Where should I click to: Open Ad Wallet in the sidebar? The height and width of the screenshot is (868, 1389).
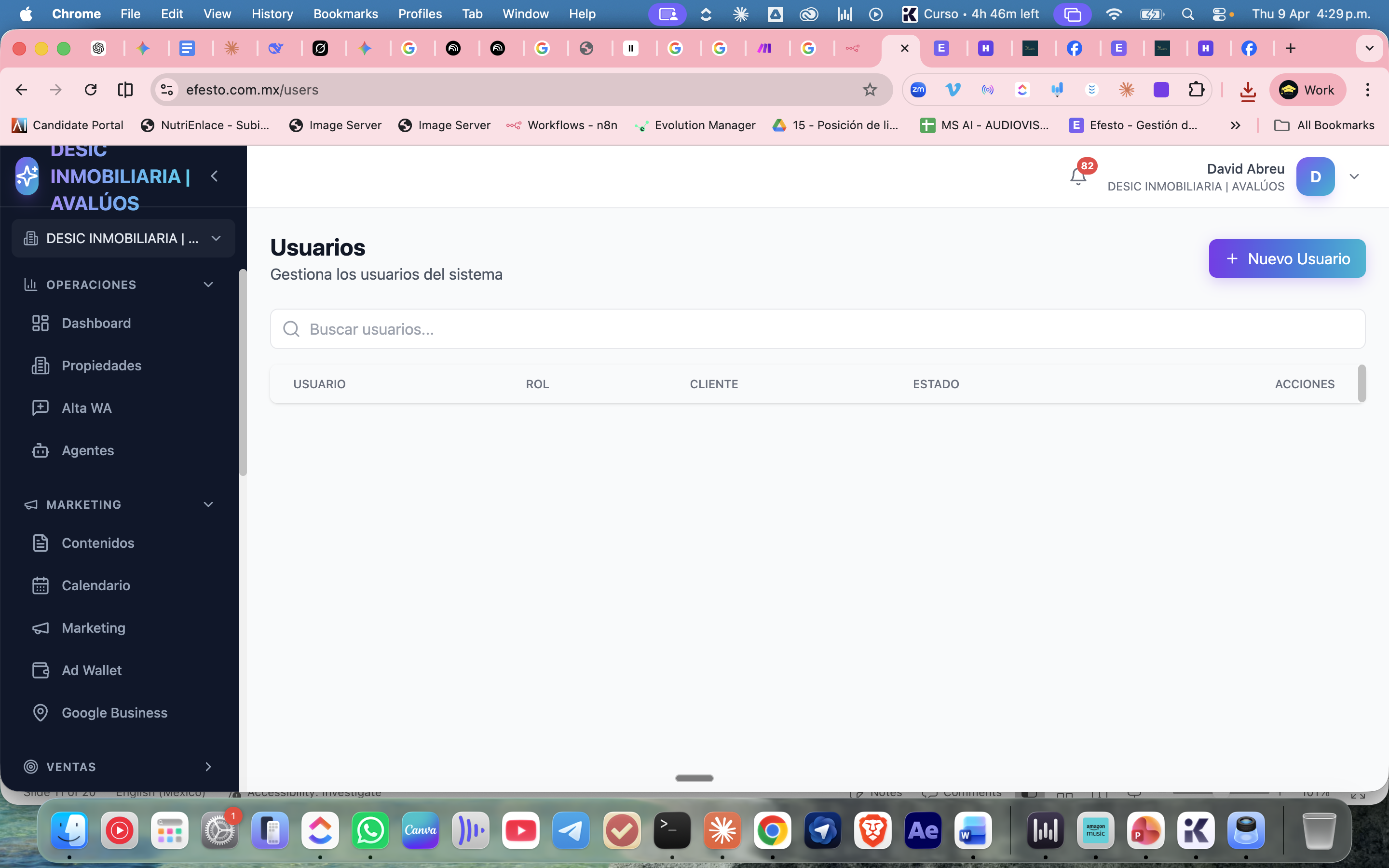(91, 670)
